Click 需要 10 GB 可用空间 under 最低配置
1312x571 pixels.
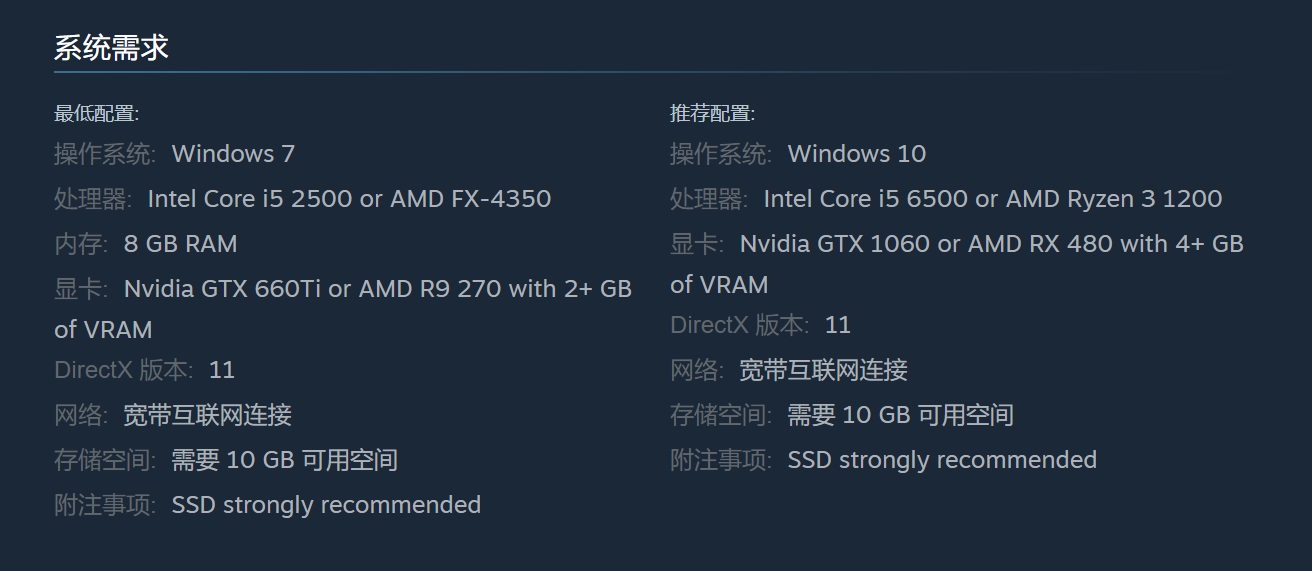click(284, 460)
